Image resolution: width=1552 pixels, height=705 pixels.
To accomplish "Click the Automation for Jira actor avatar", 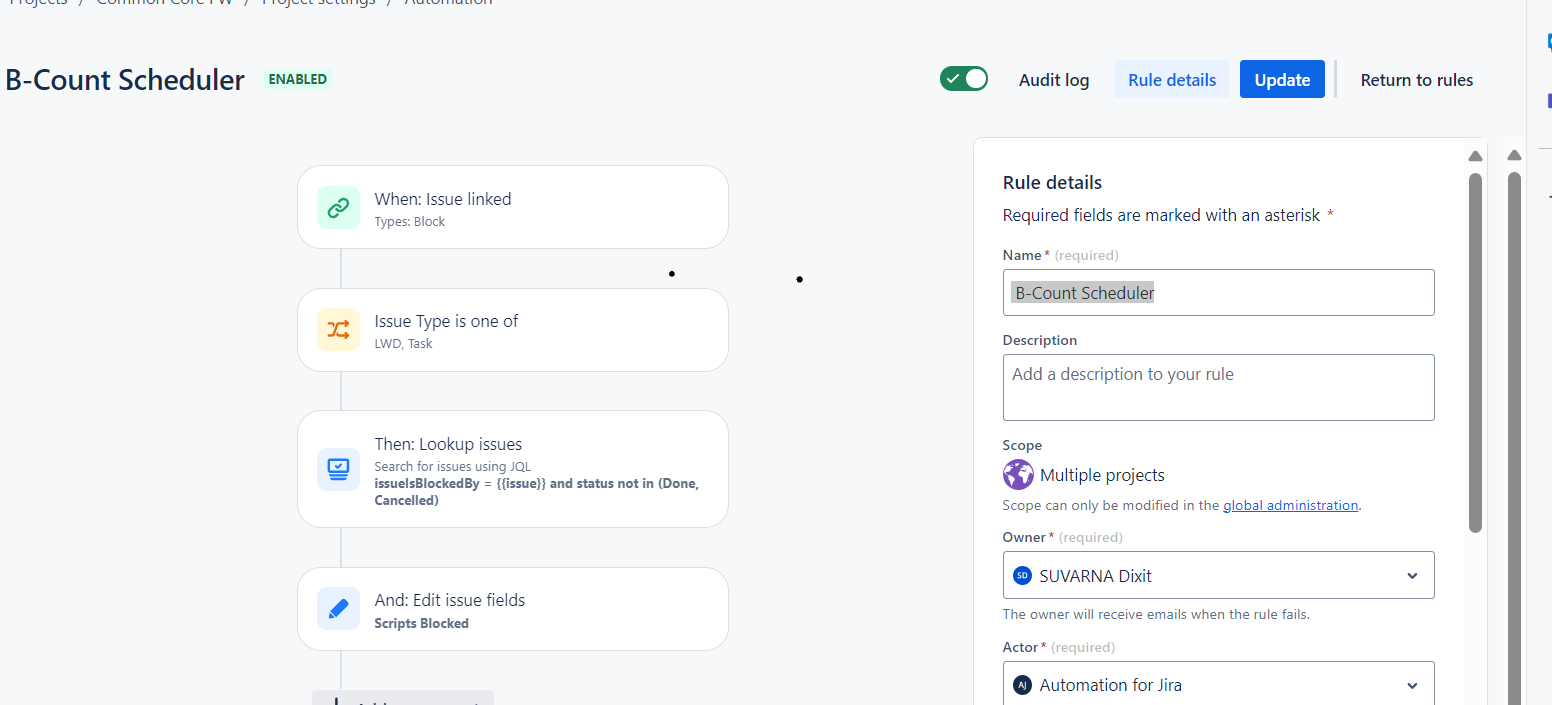I will (1022, 685).
